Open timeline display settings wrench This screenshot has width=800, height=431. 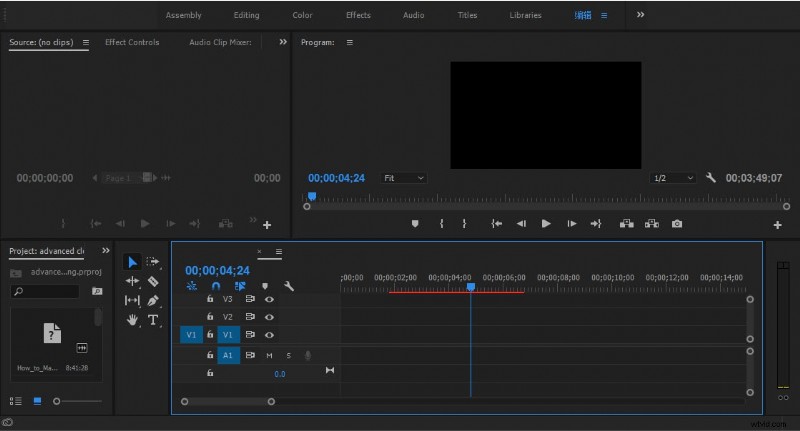pyautogui.click(x=289, y=286)
